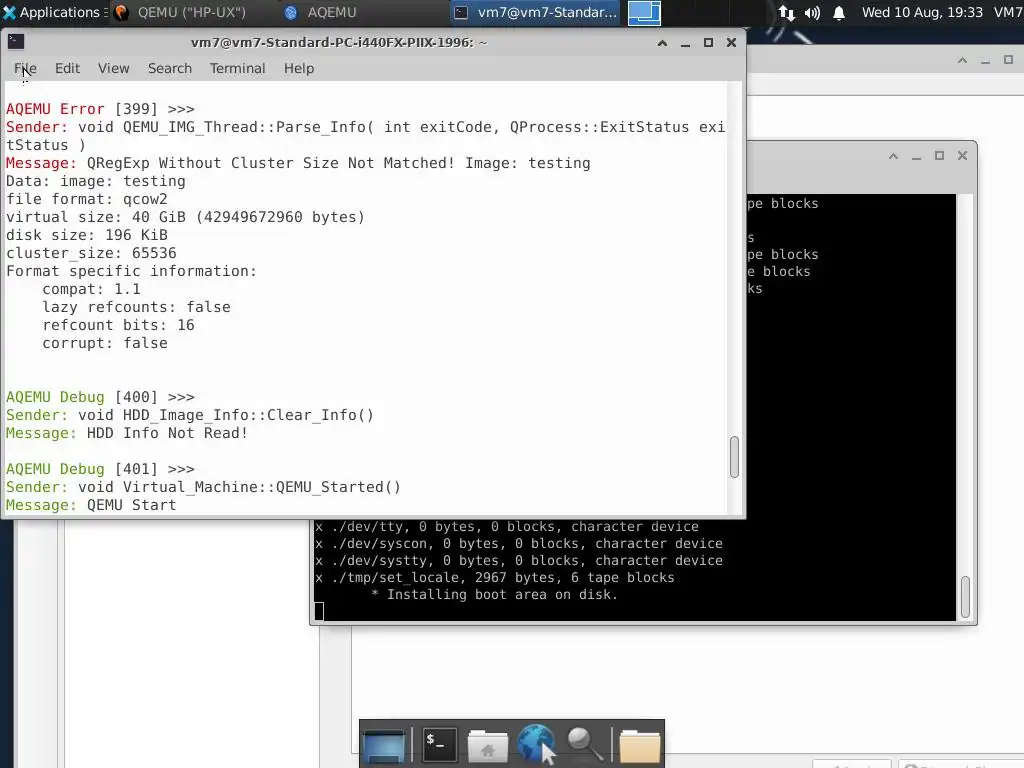Click the "AQEMU Error [399] >>>" line
The width and height of the screenshot is (1024, 768).
101,109
